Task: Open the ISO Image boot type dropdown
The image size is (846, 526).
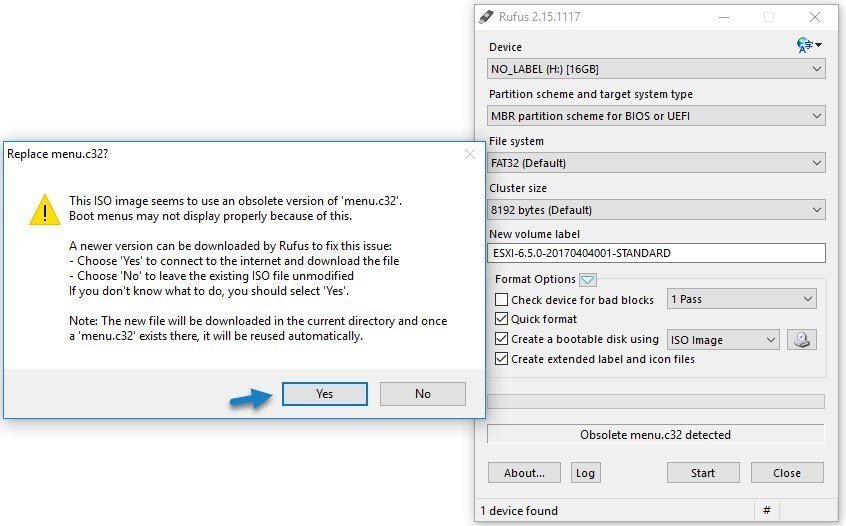Action: (x=722, y=340)
